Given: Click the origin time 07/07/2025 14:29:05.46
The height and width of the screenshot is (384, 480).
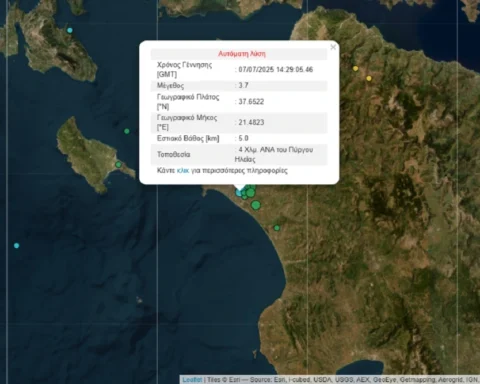Looking at the screenshot, I should 276,69.
